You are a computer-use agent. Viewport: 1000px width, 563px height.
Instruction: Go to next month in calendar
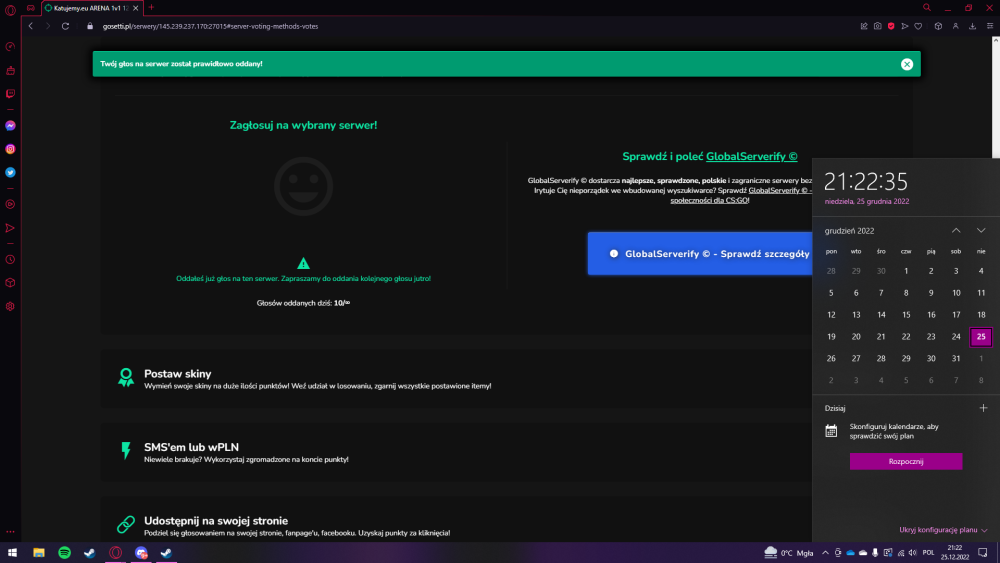point(981,230)
